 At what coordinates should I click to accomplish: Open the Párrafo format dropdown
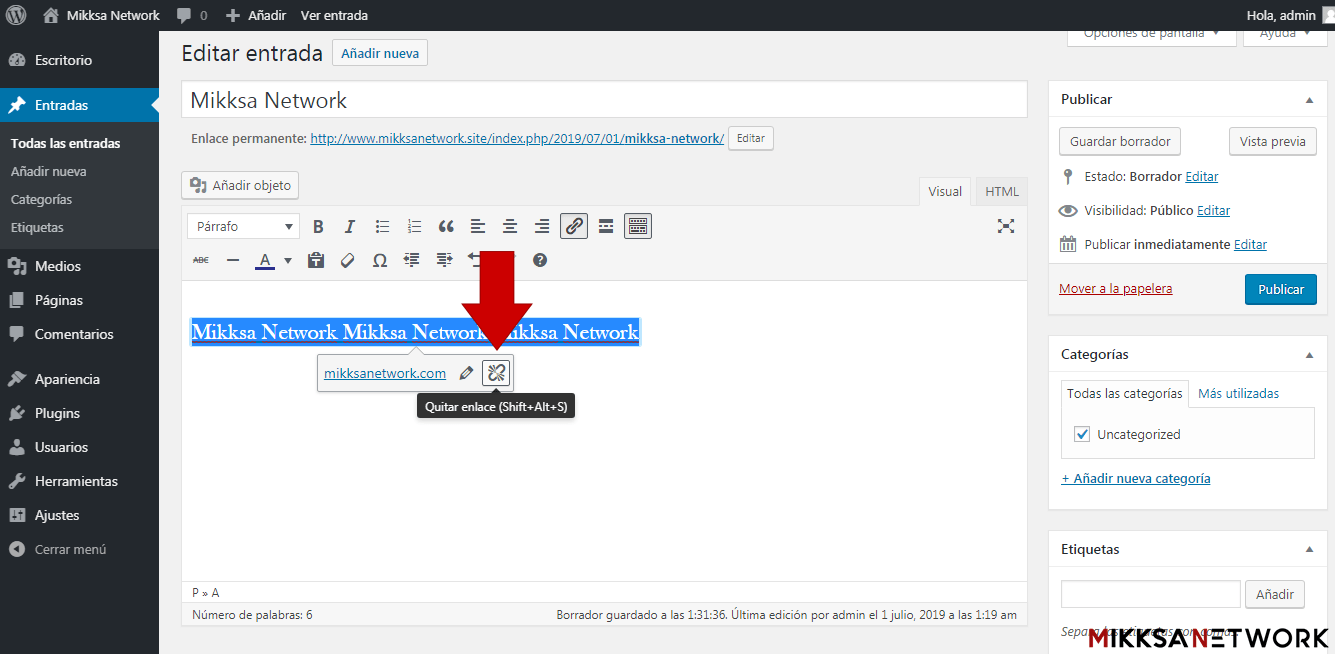(243, 227)
